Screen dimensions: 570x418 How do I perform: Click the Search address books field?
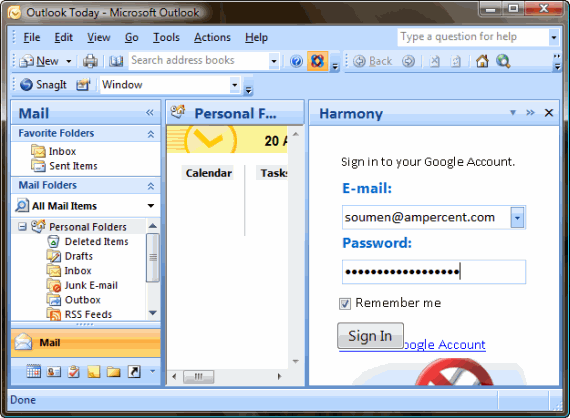click(x=199, y=60)
